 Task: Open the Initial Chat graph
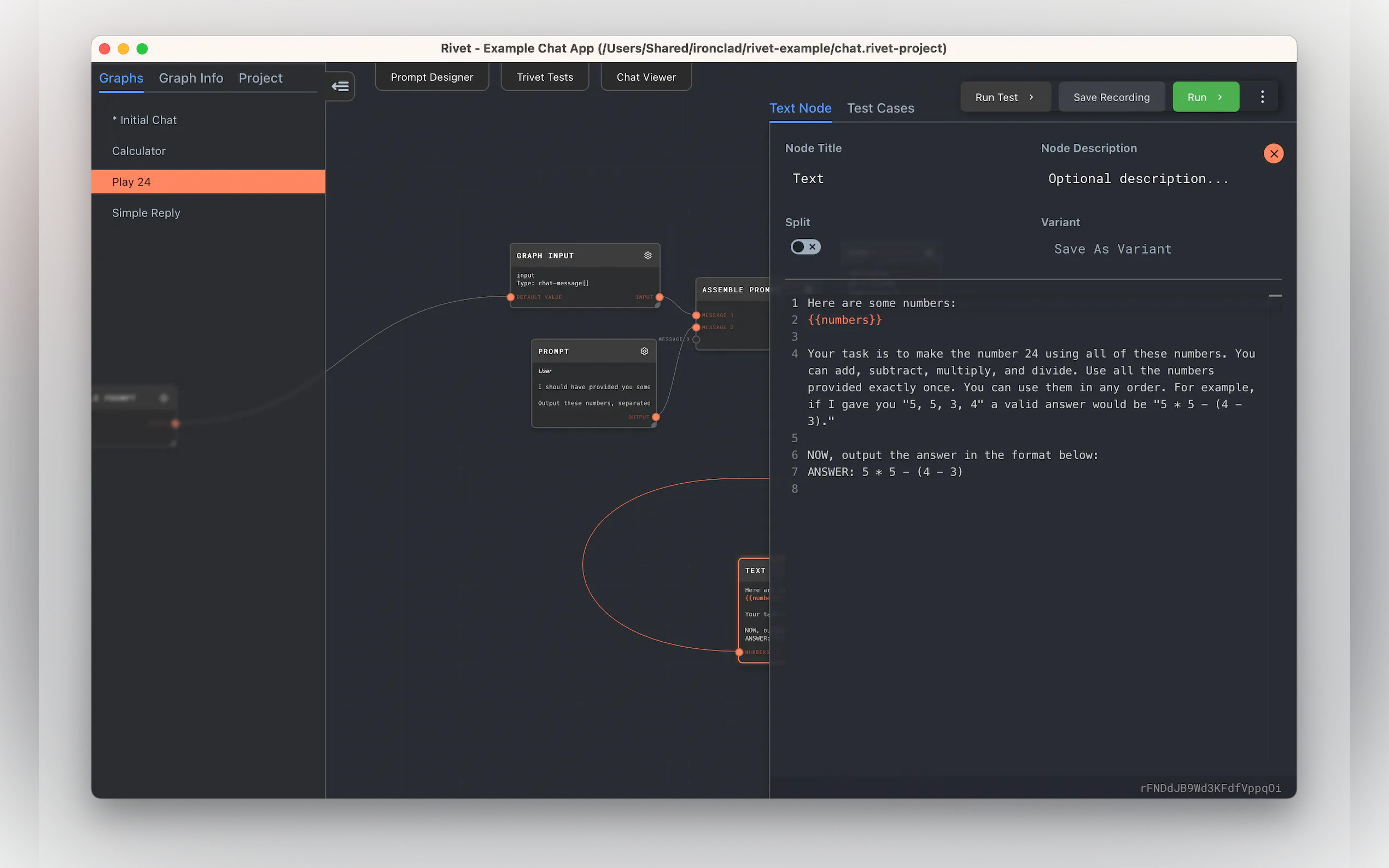[208, 120]
